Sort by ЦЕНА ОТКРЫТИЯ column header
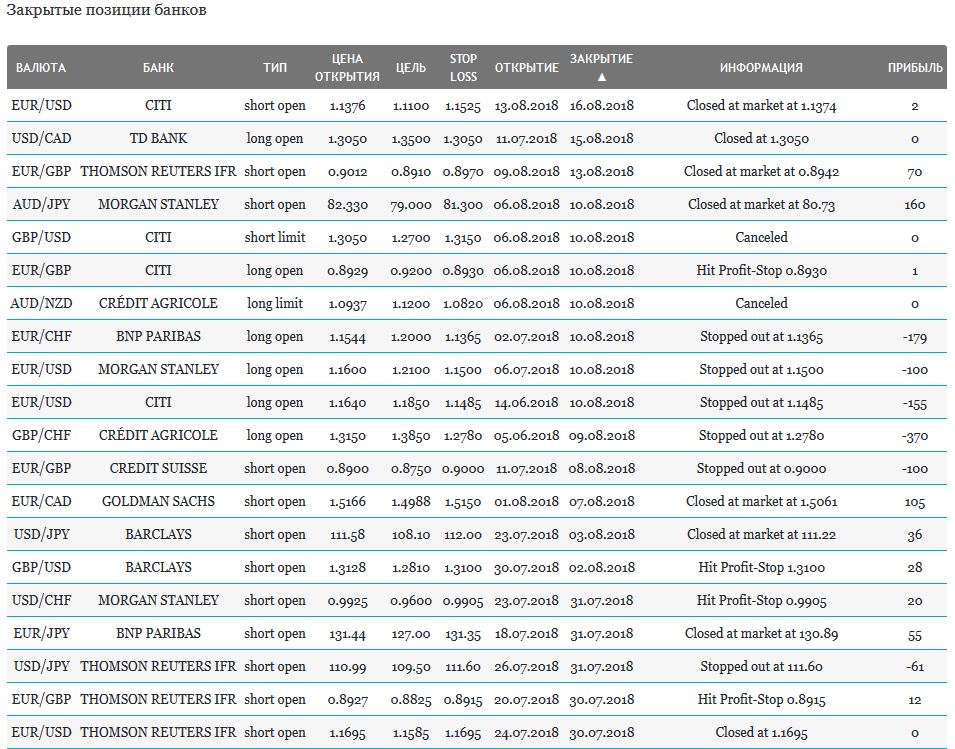The width and height of the screenshot is (955, 749). 347,68
